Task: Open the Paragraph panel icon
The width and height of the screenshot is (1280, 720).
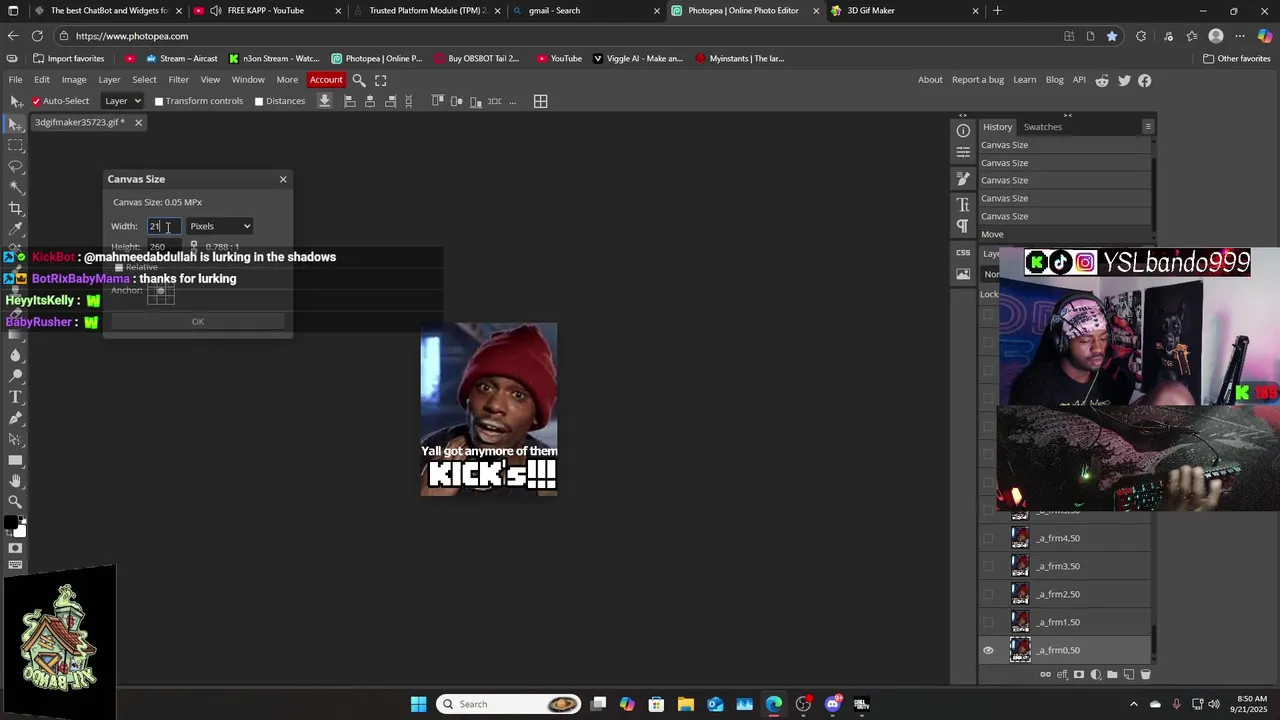Action: [963, 226]
